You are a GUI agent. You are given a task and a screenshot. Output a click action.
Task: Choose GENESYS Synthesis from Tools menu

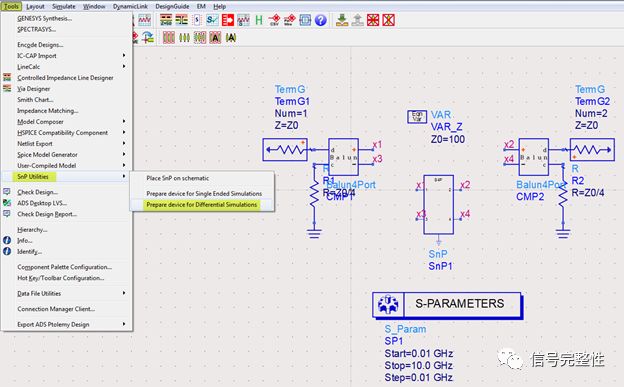click(67, 18)
